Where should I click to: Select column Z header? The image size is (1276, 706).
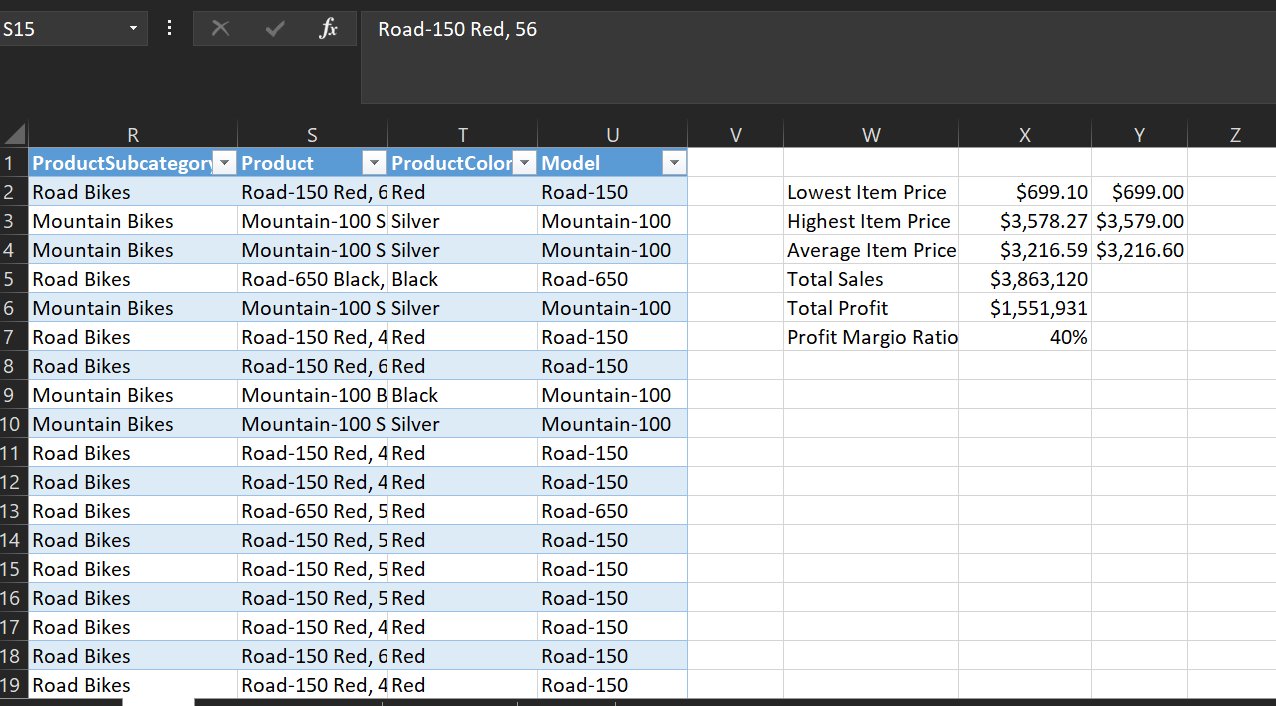tap(1234, 135)
